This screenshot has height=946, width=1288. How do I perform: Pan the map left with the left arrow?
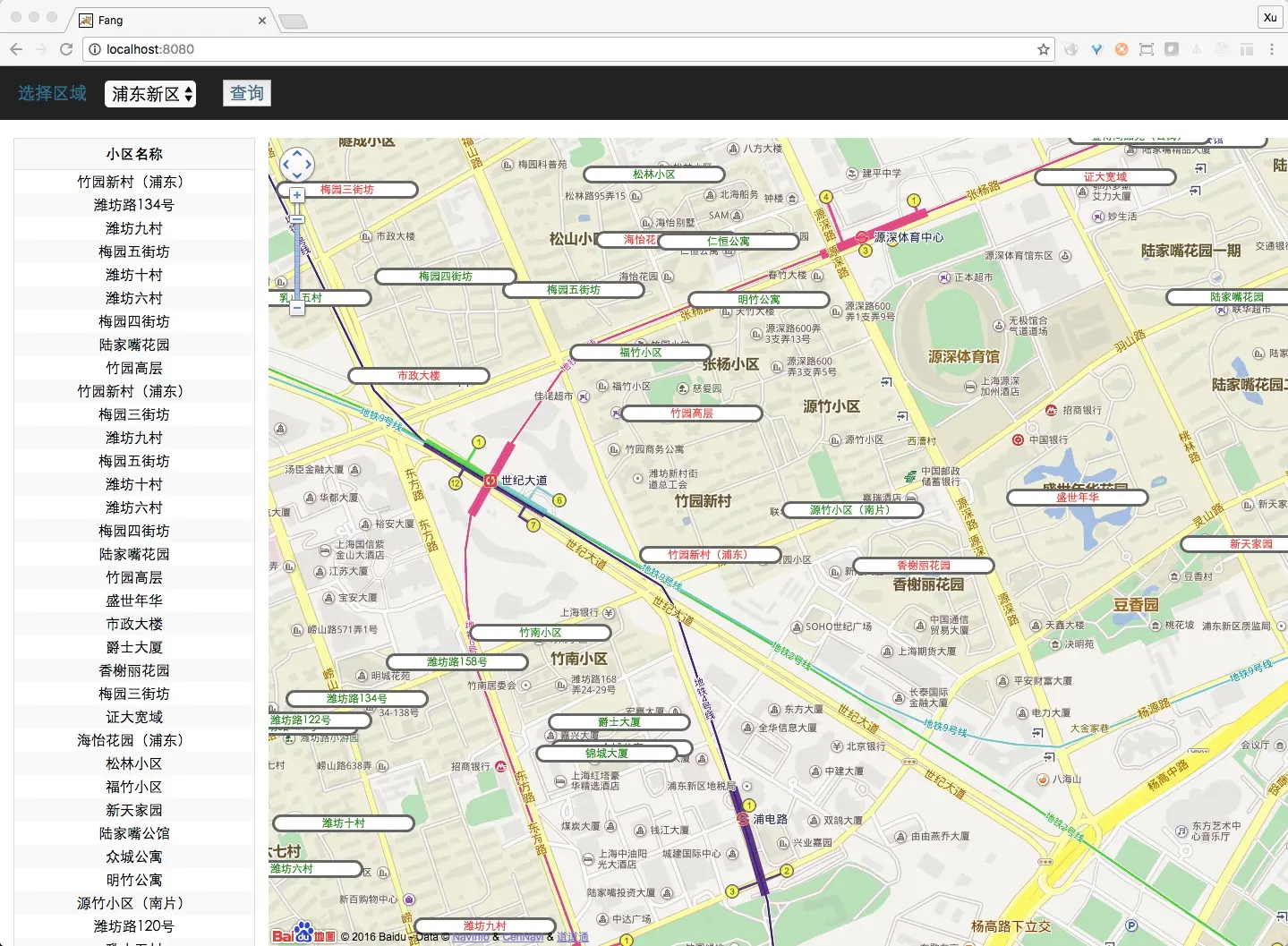[286, 165]
